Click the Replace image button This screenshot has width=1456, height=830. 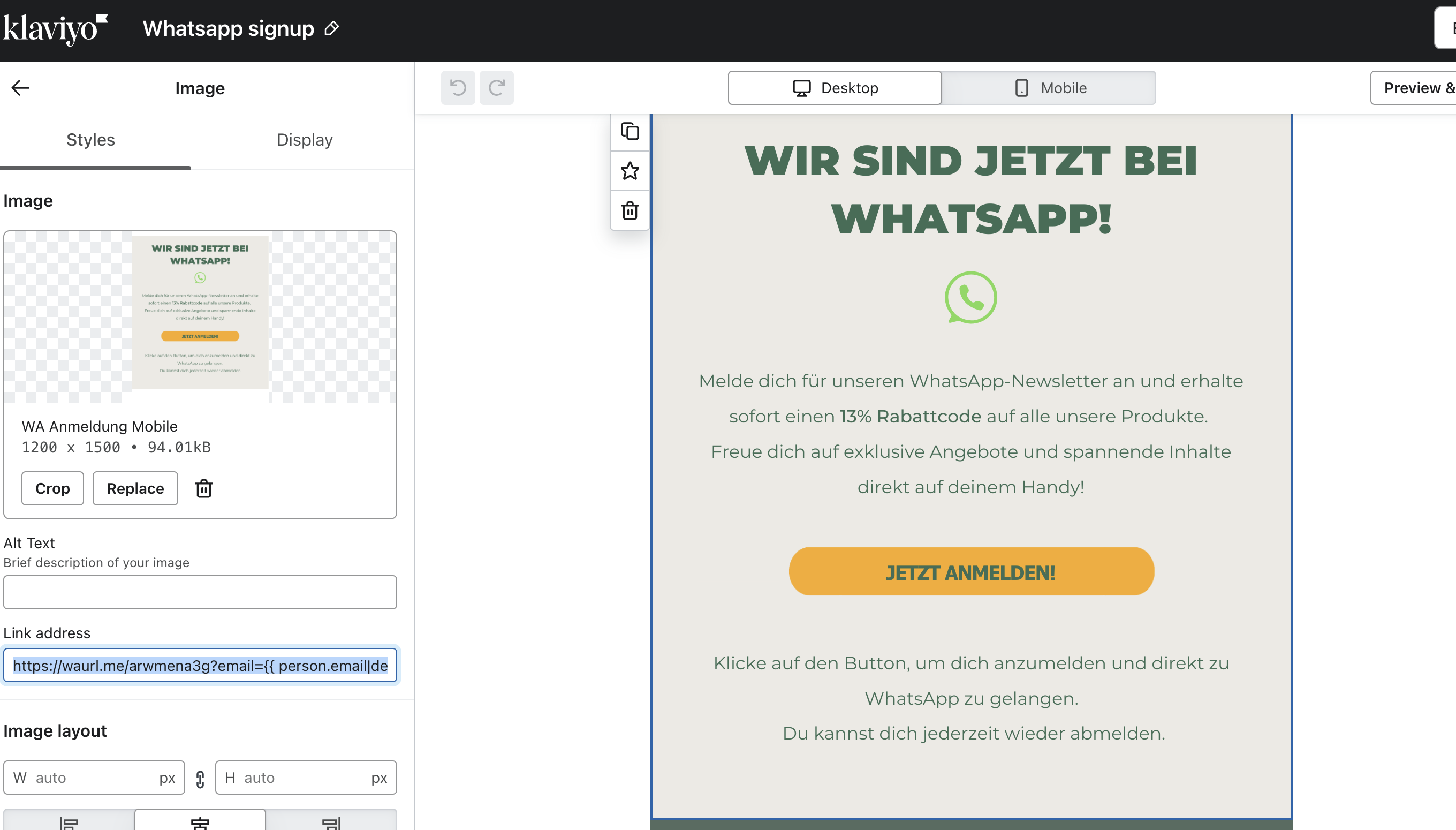tap(135, 488)
